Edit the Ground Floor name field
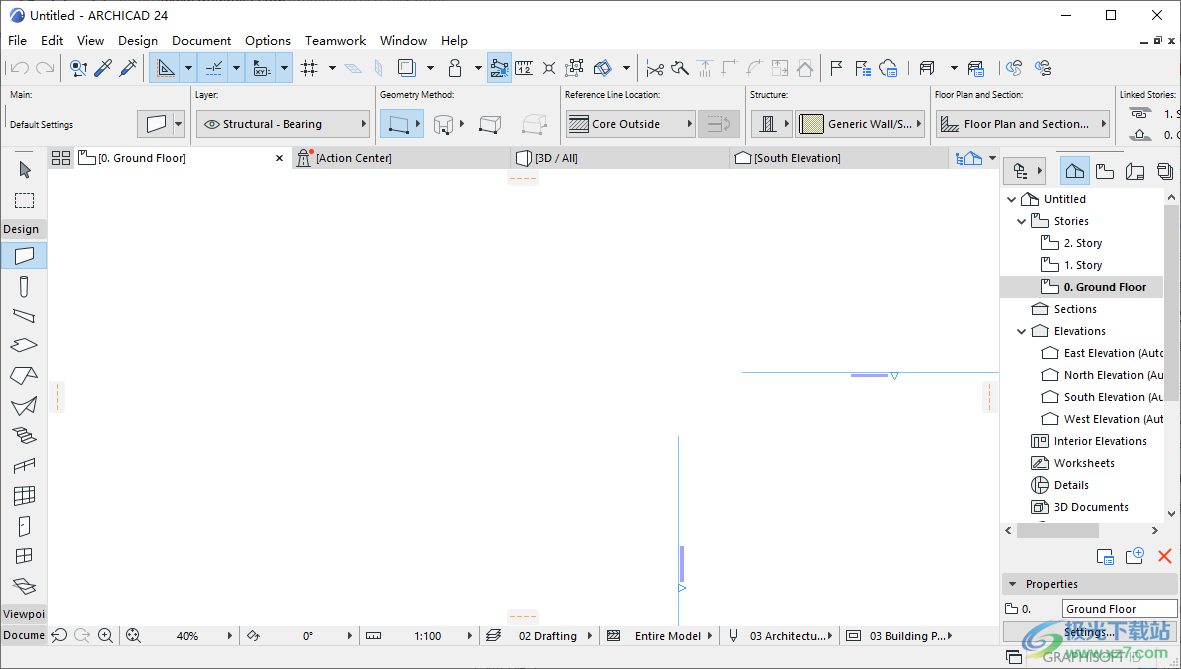Image resolution: width=1181 pixels, height=669 pixels. pyautogui.click(x=1119, y=609)
